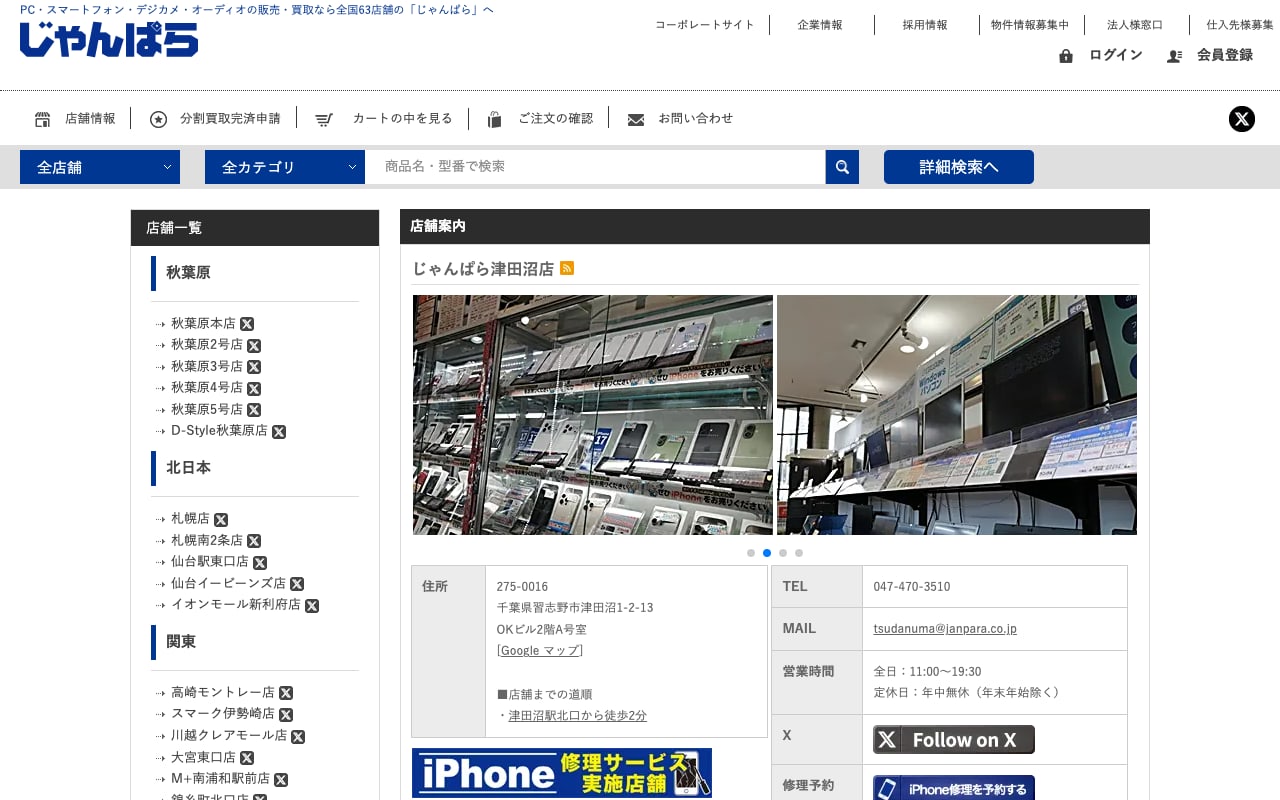Image resolution: width=1280 pixels, height=800 pixels.
Task: Open the Google マップ link
Action: click(x=540, y=651)
